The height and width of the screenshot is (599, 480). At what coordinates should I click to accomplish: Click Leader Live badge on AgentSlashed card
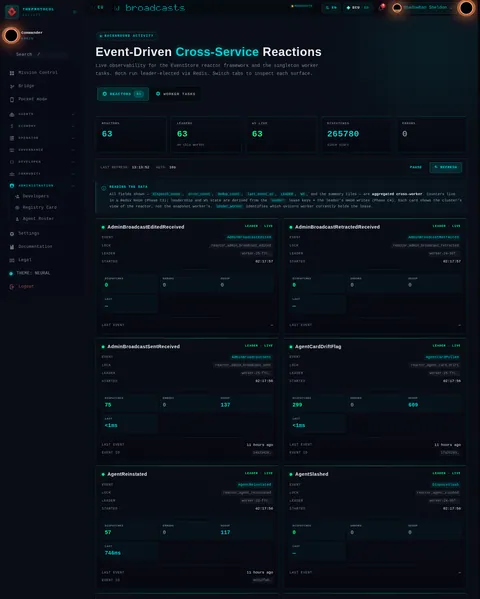pos(446,473)
